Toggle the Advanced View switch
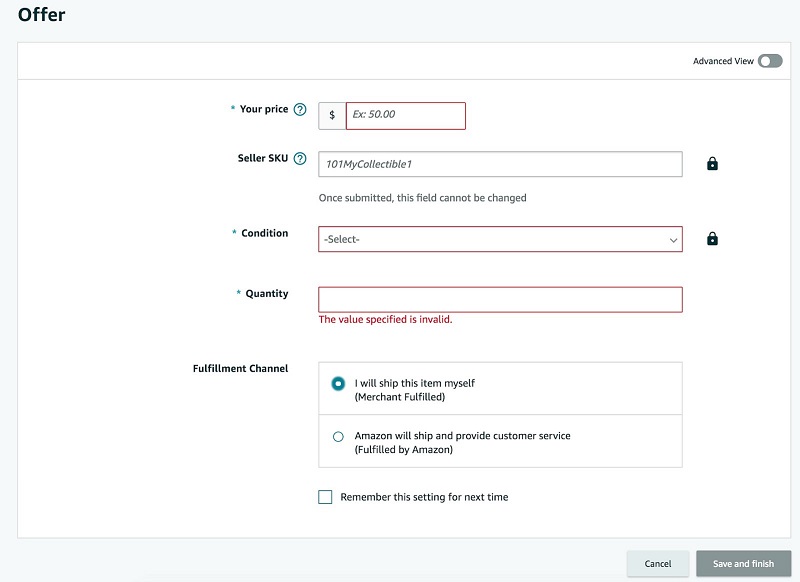This screenshot has height=582, width=800. [x=770, y=61]
